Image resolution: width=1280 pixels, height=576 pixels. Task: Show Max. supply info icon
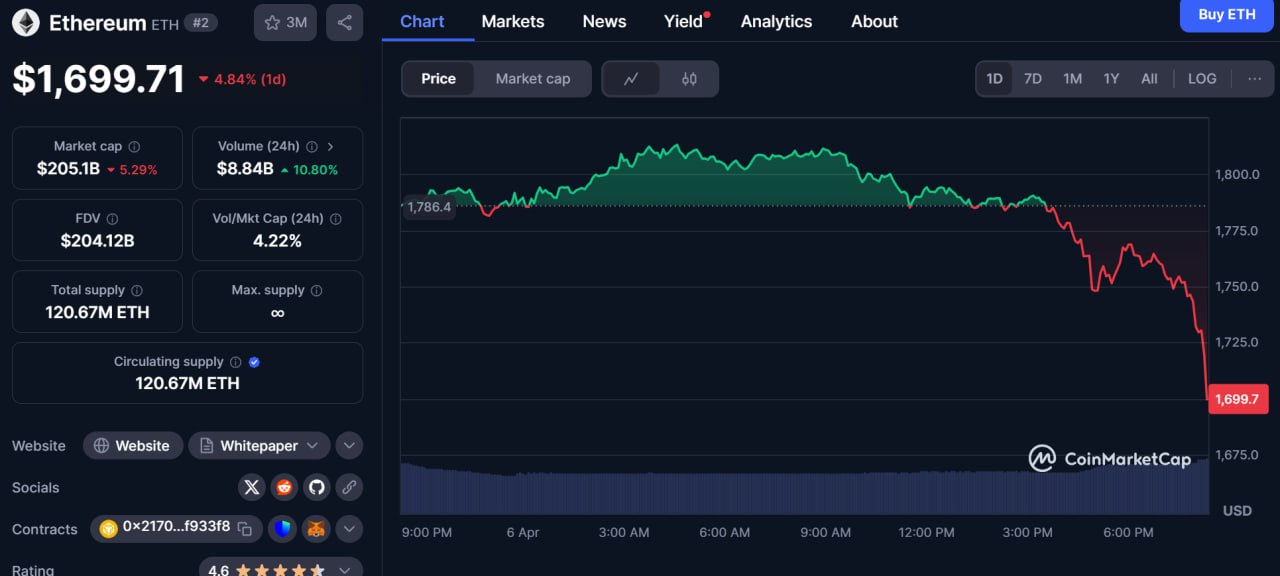tap(317, 291)
